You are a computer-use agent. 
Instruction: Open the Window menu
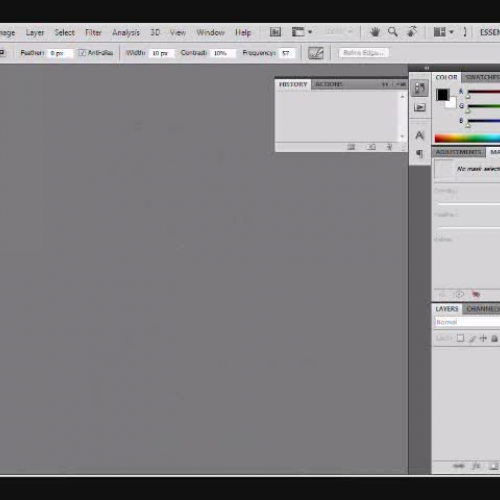tap(210, 32)
